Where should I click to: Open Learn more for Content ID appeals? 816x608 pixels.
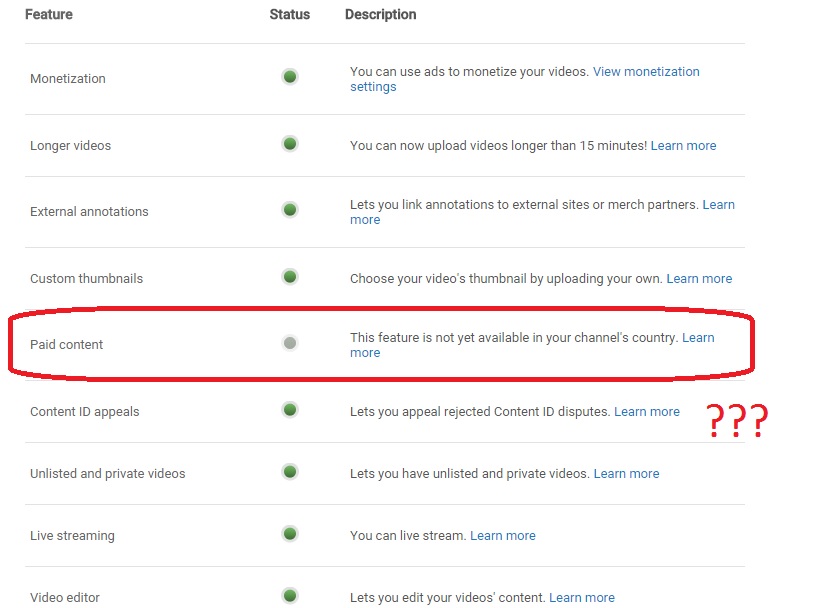[647, 412]
